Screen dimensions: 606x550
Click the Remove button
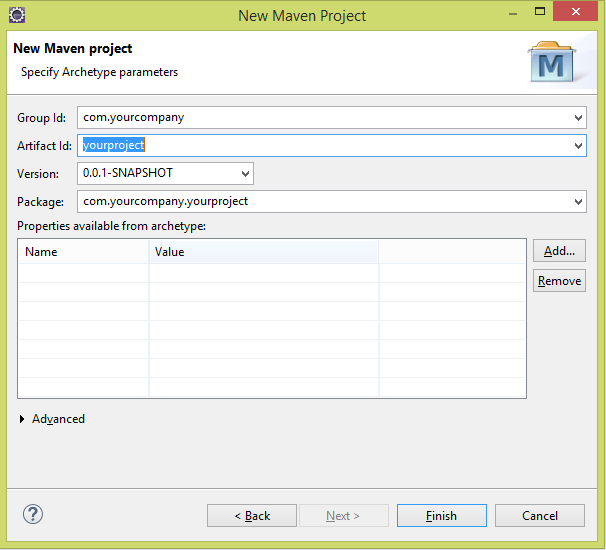tap(559, 281)
